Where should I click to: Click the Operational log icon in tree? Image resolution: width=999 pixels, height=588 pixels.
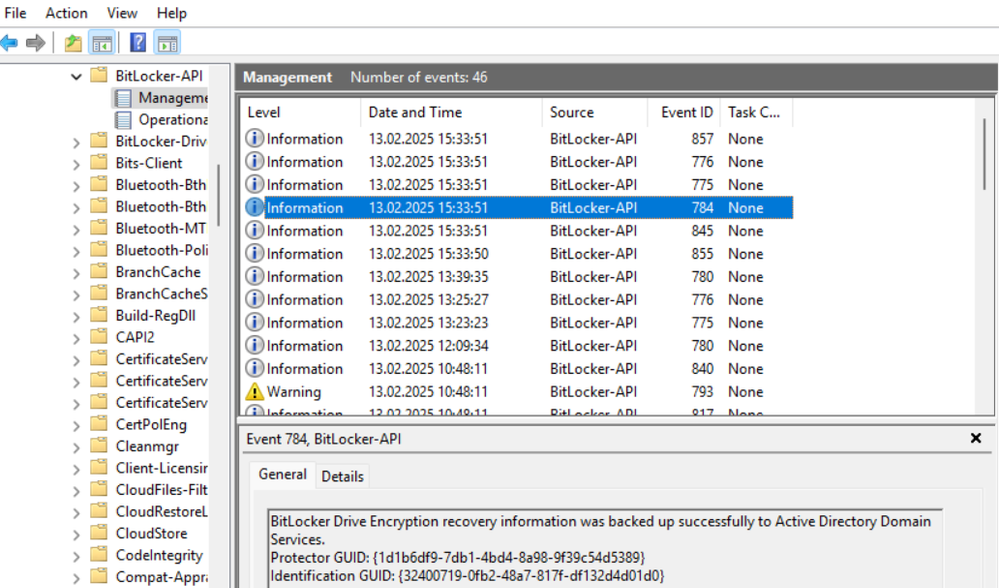click(123, 120)
